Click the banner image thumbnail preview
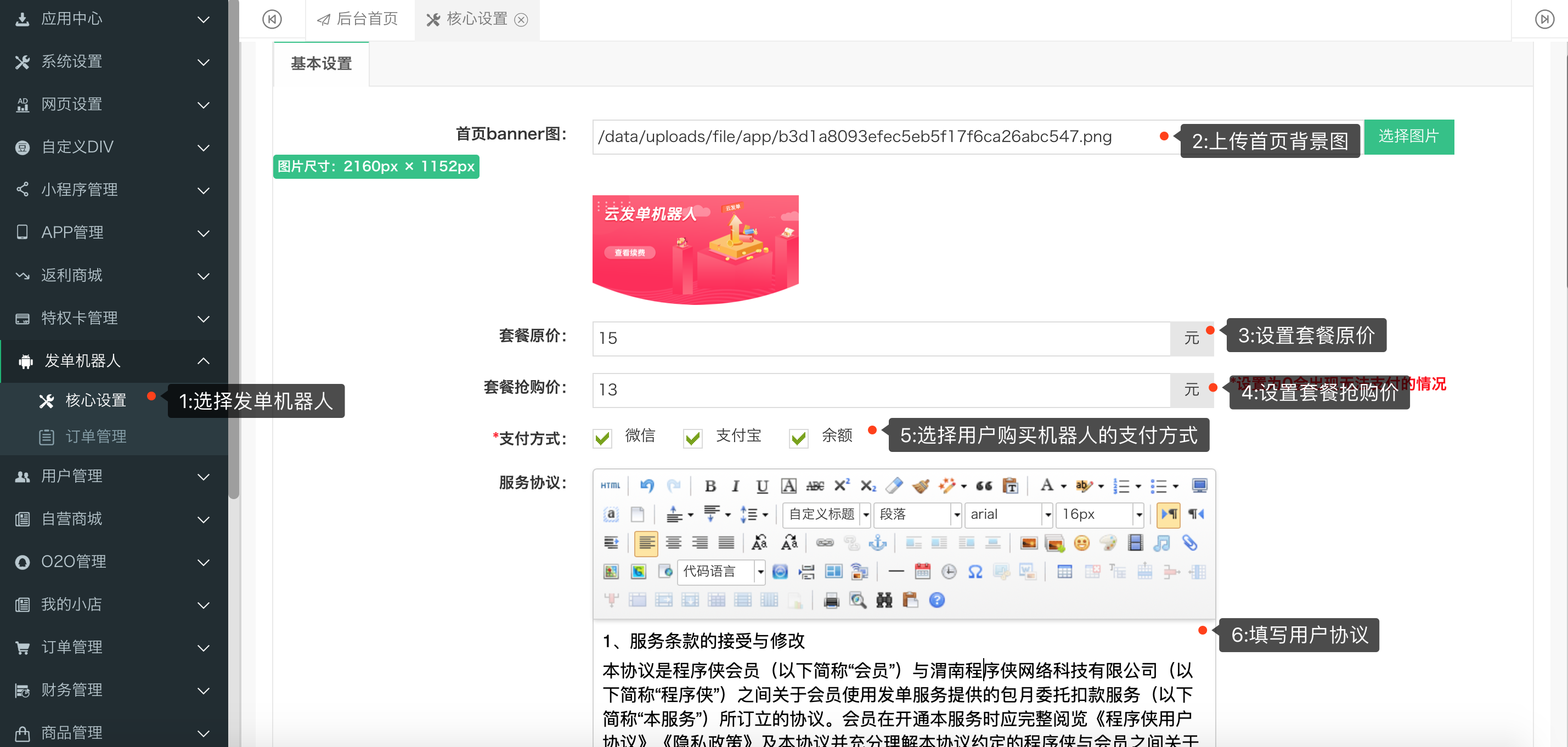 [695, 250]
